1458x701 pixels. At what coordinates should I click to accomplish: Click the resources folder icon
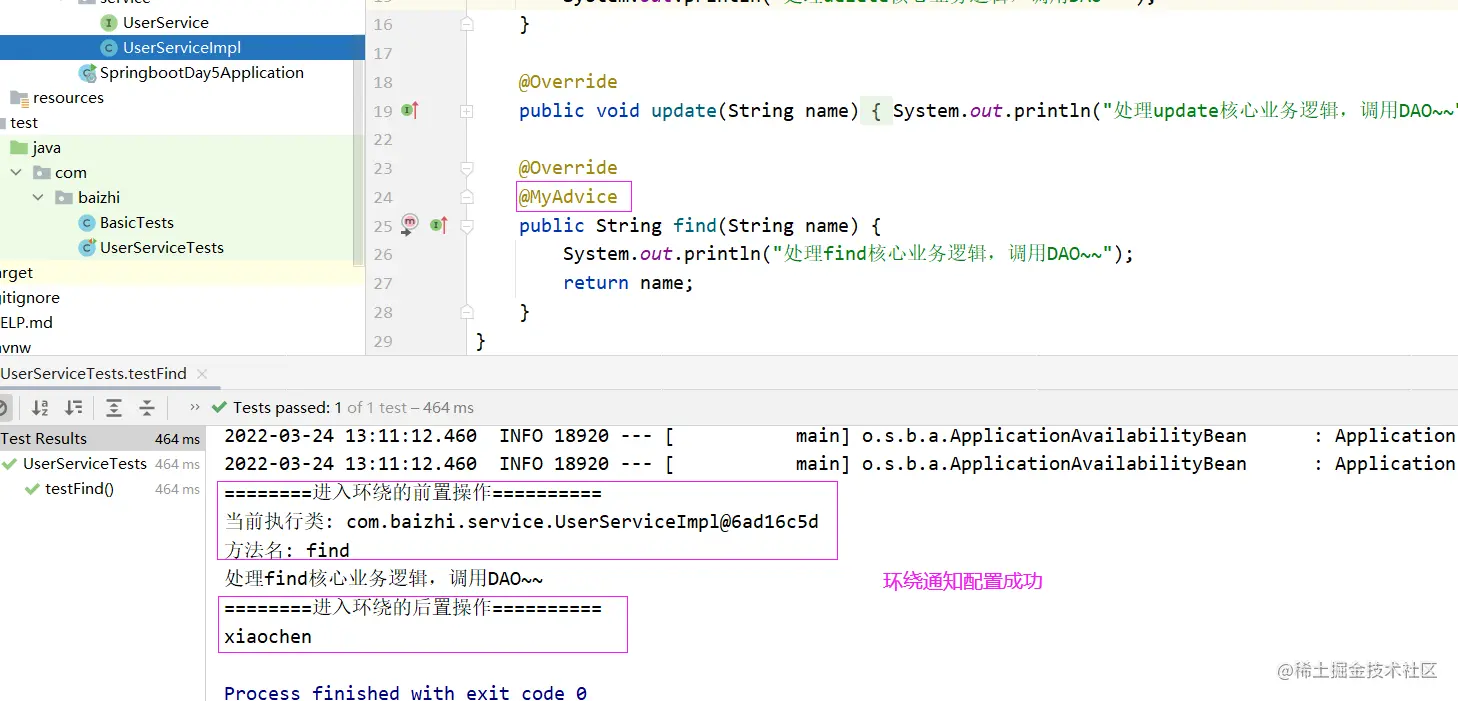(19, 97)
